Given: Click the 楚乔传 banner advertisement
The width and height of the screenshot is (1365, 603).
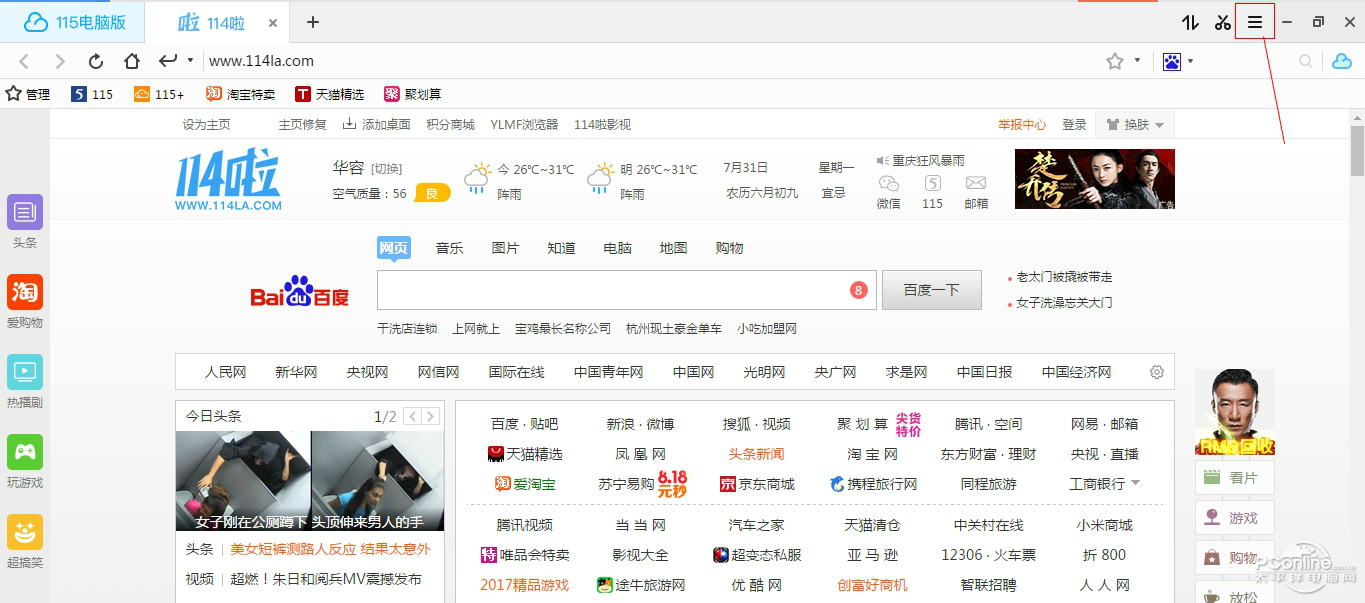Looking at the screenshot, I should click(1095, 179).
